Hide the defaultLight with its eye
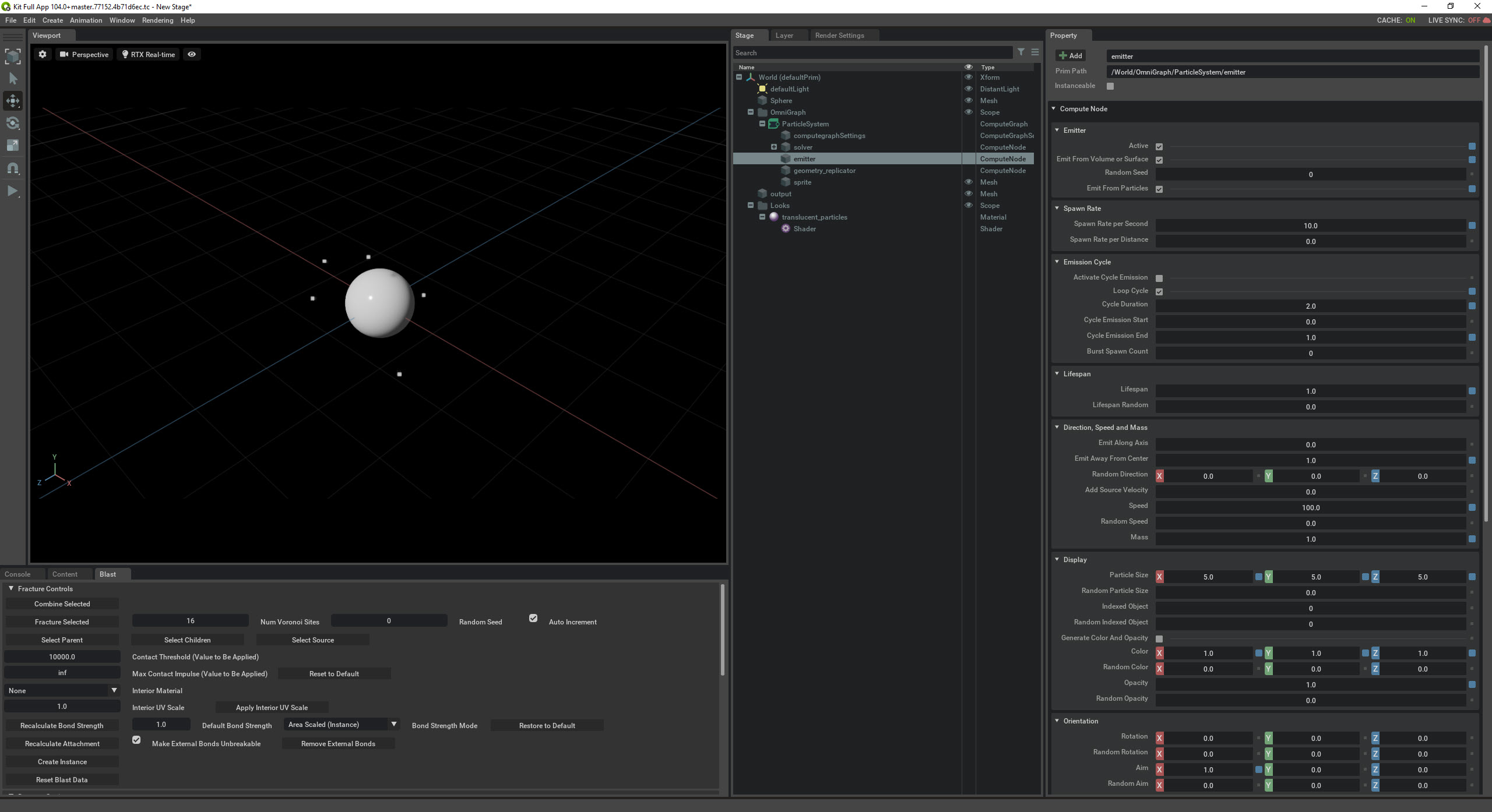The height and width of the screenshot is (812, 1492). click(969, 89)
